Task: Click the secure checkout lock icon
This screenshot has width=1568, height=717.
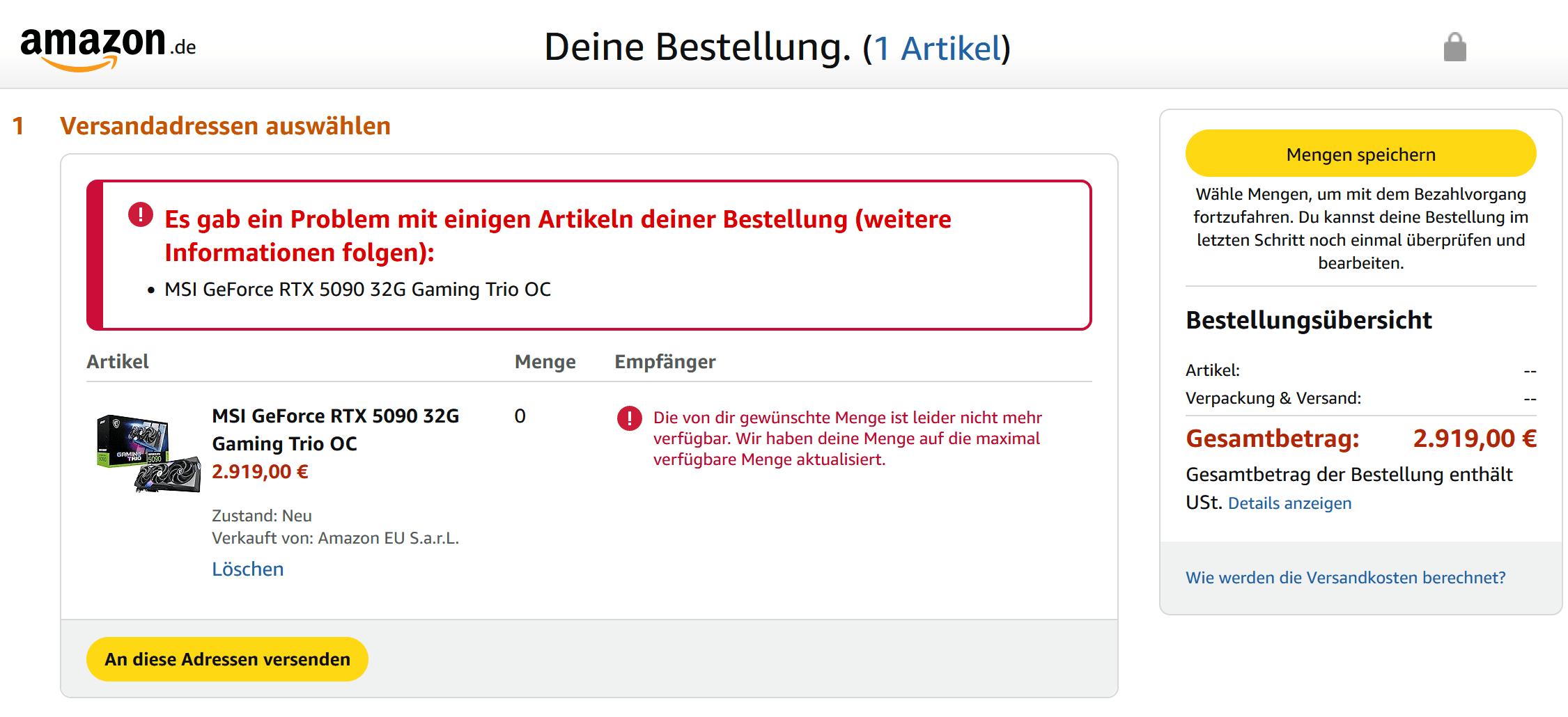Action: [1454, 47]
